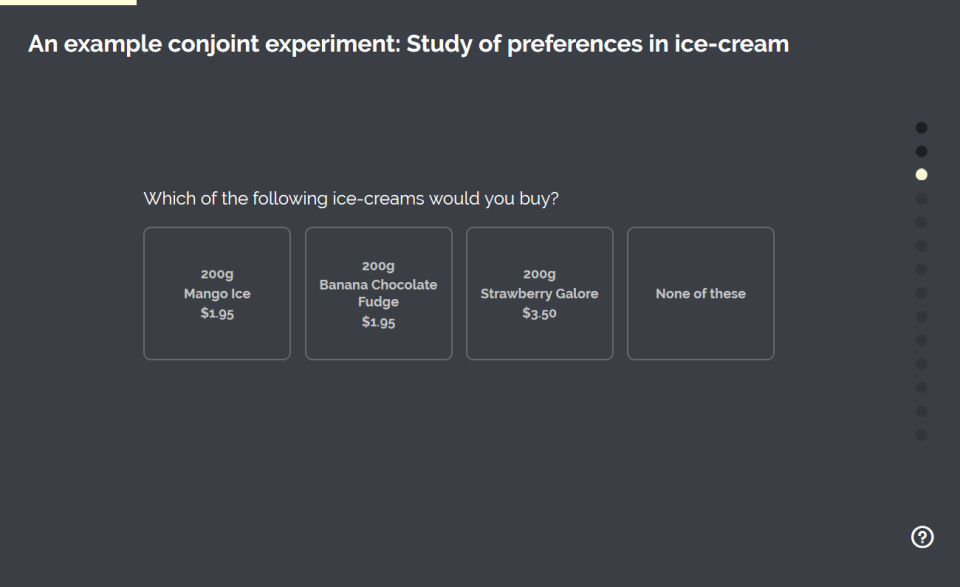
Task: Go to the seventh progress dot
Action: (x=921, y=269)
